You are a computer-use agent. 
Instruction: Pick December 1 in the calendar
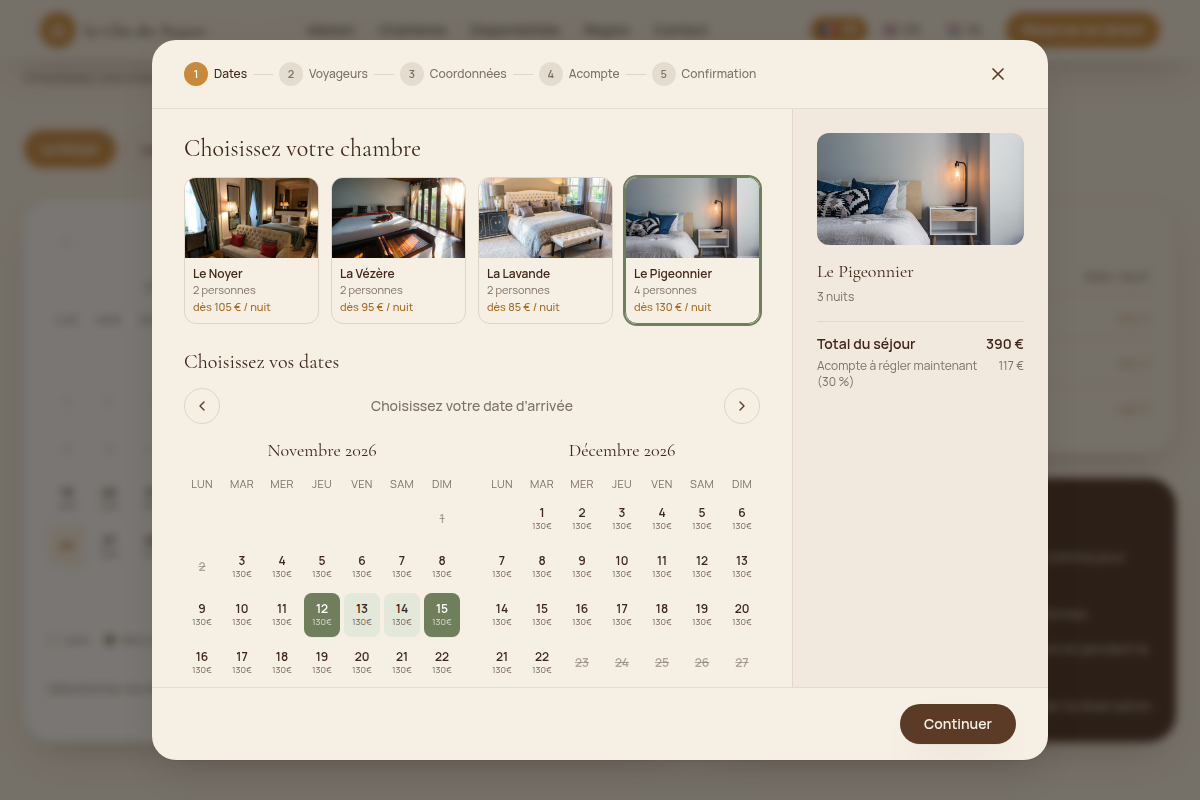click(542, 518)
